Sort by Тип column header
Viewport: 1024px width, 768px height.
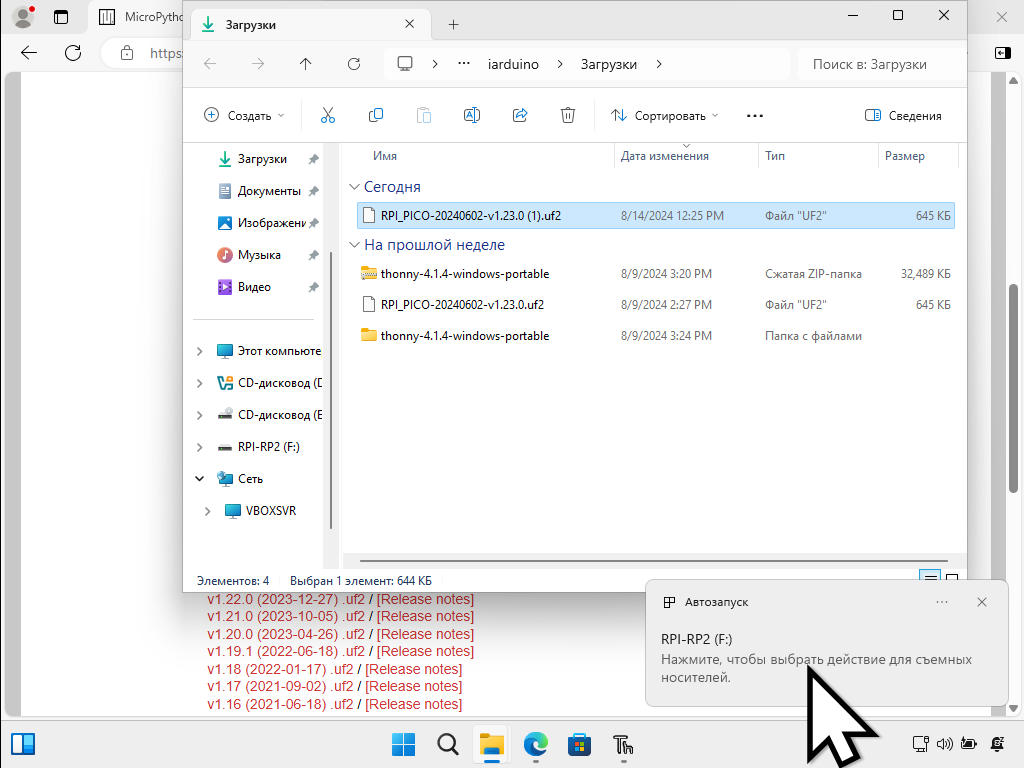(775, 156)
